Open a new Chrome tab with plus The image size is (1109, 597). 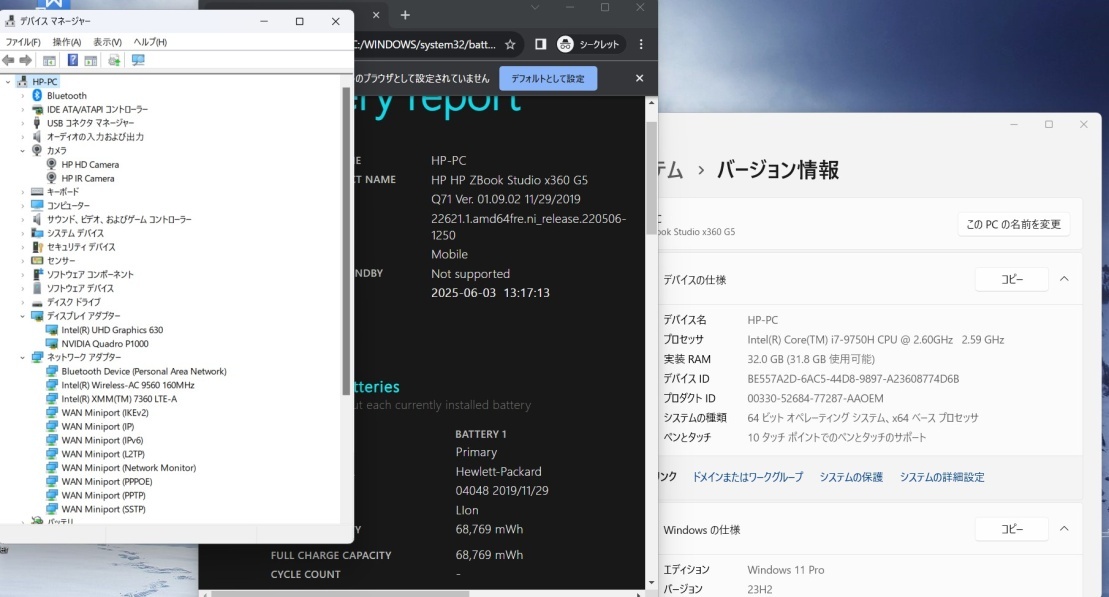click(x=405, y=15)
